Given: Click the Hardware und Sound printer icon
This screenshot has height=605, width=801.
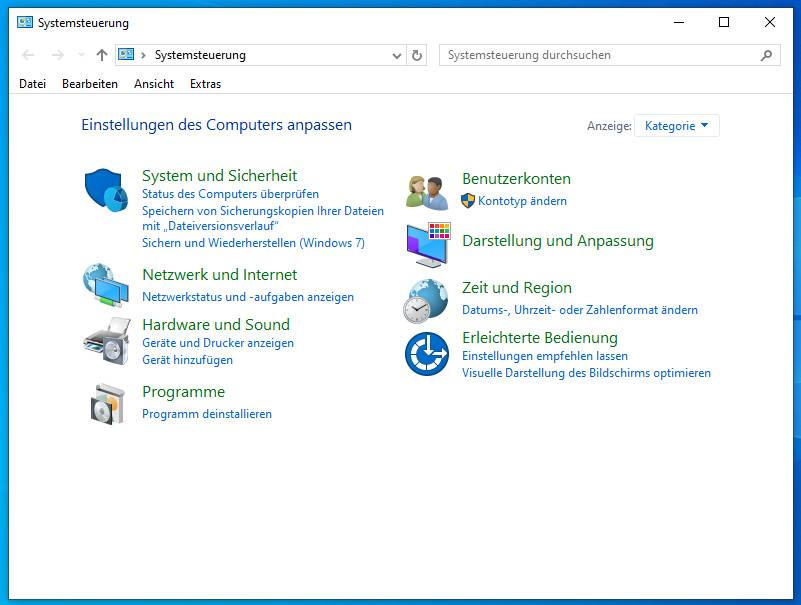Looking at the screenshot, I should tap(105, 341).
